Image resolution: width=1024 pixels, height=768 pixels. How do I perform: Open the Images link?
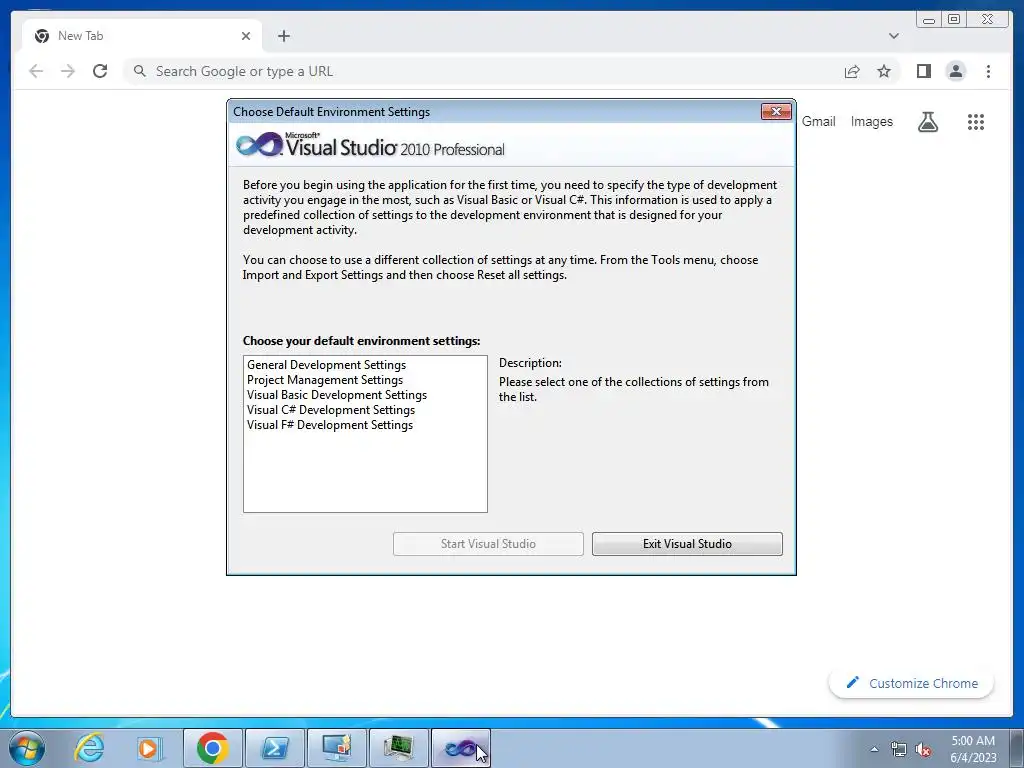(871, 121)
